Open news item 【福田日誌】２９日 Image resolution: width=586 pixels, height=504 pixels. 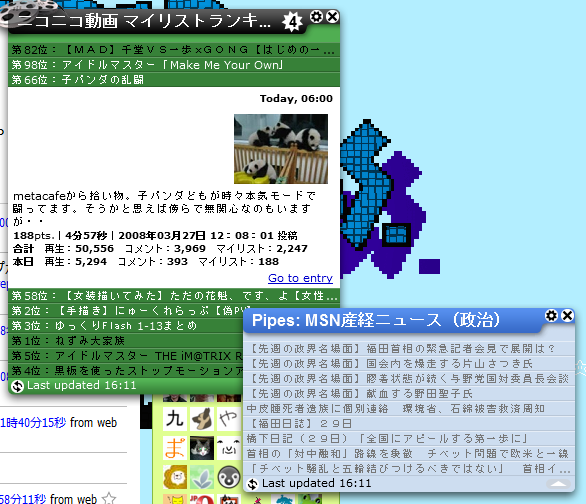pos(409,423)
